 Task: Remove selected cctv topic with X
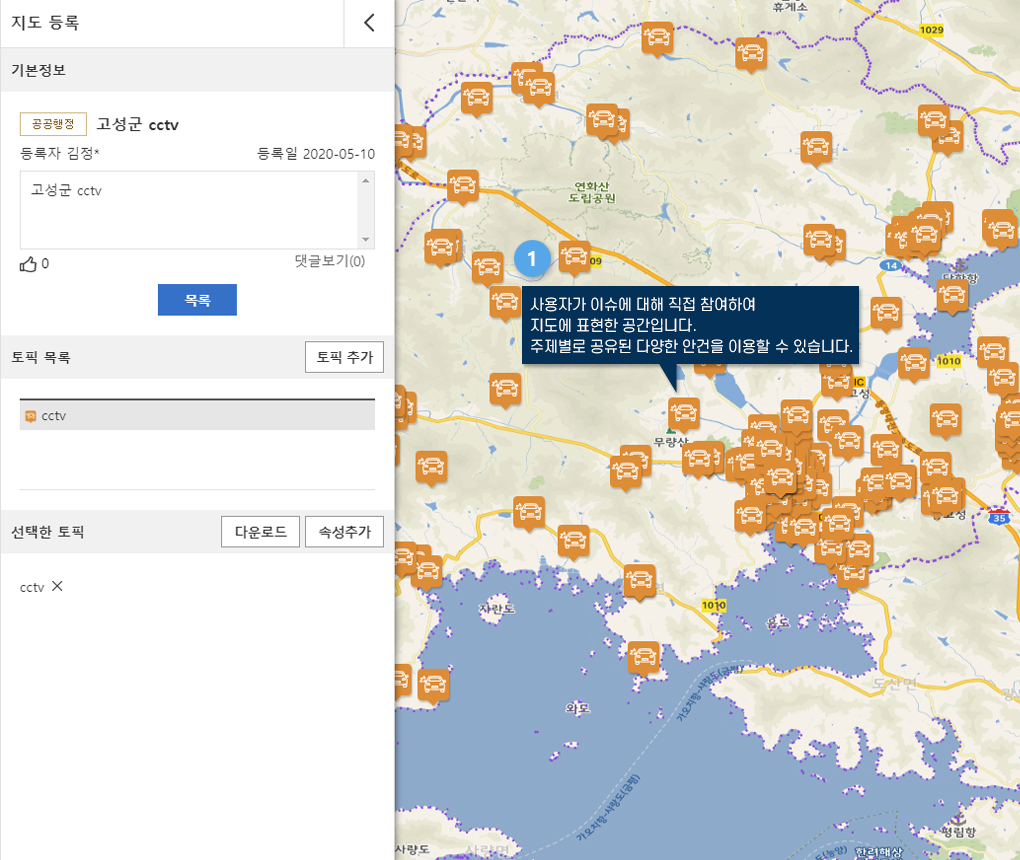57,586
